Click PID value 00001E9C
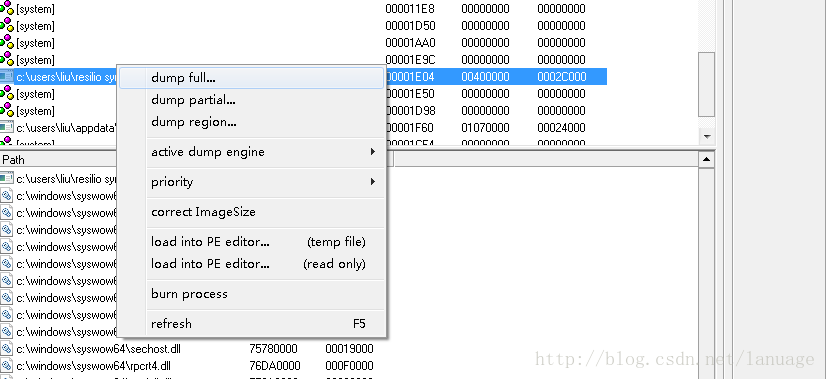826x379 pixels. (410, 59)
